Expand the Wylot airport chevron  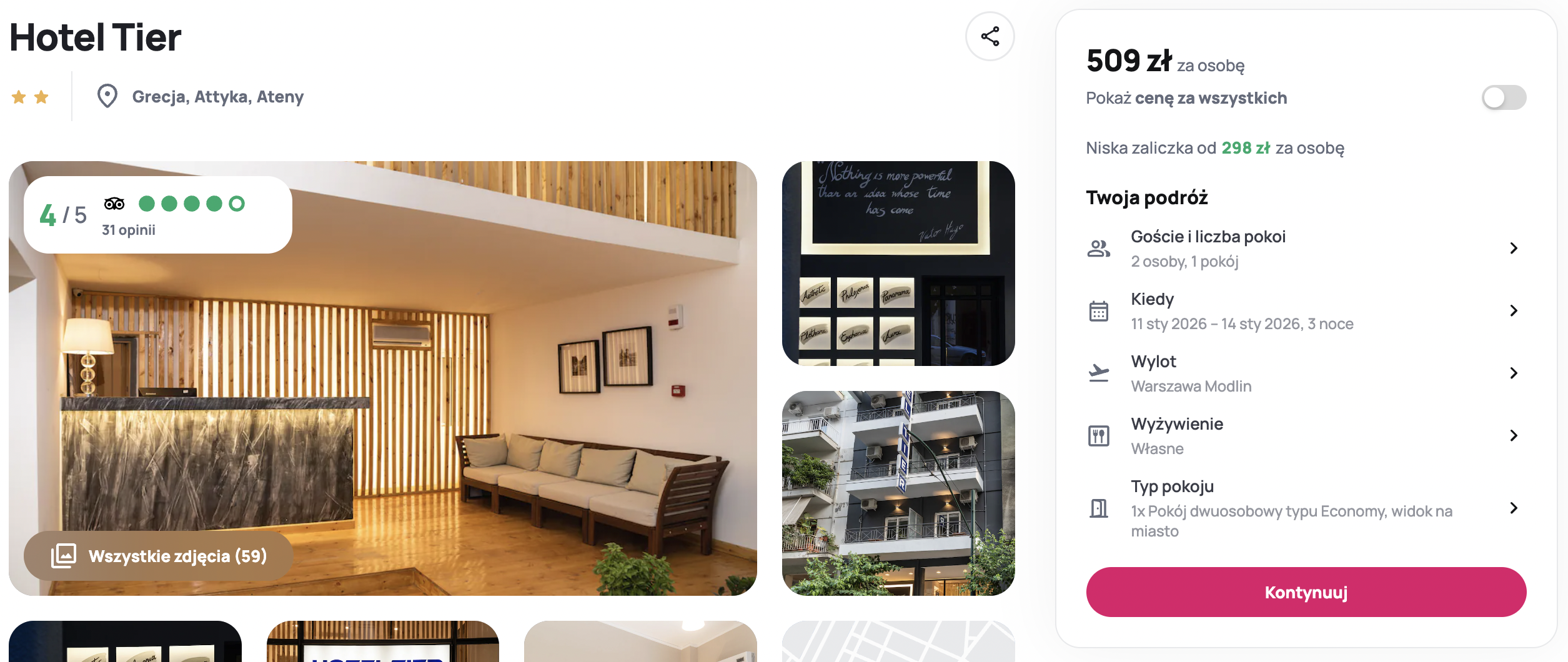pyautogui.click(x=1513, y=373)
